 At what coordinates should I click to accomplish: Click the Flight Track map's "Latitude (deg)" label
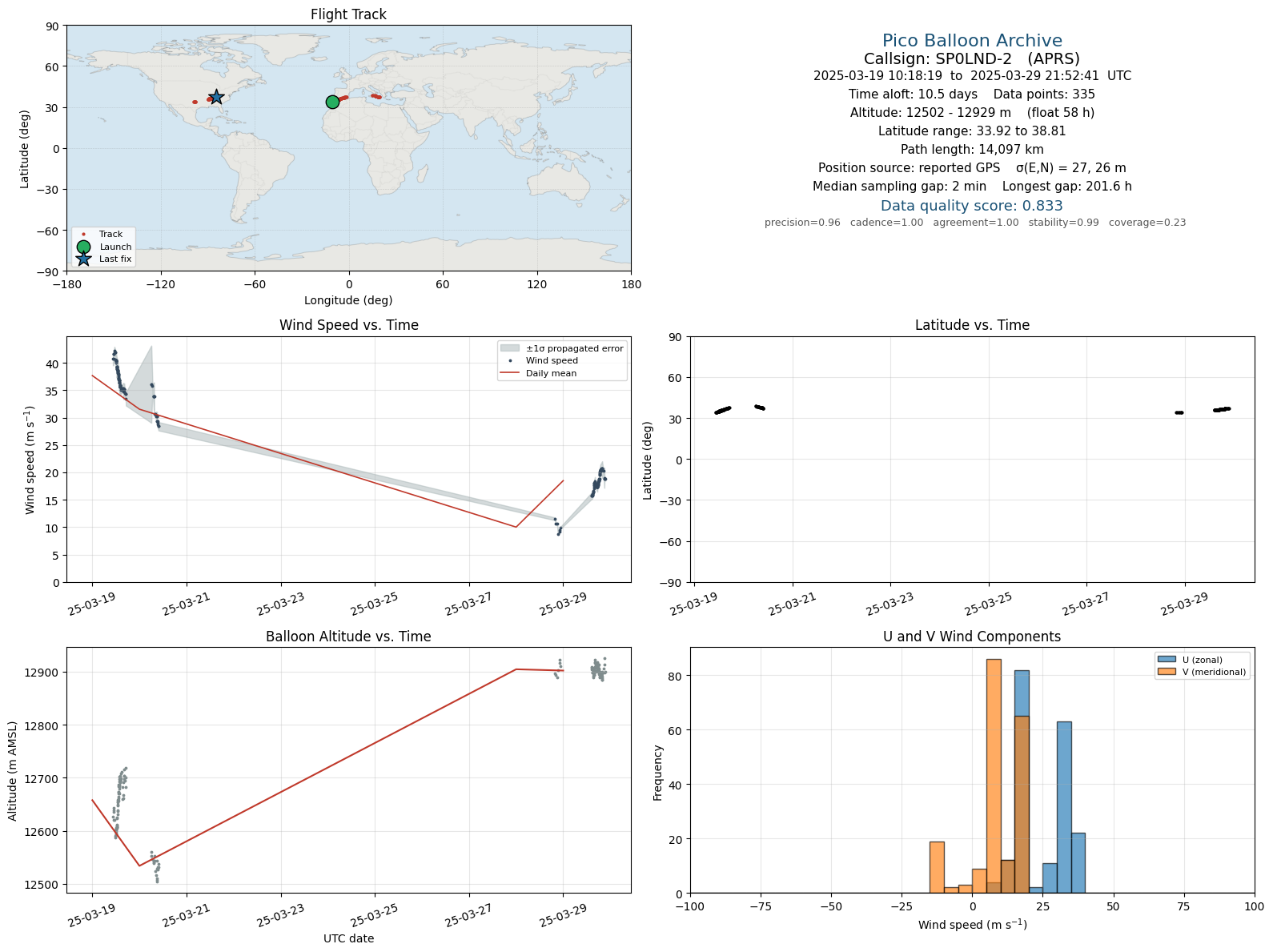(25, 148)
